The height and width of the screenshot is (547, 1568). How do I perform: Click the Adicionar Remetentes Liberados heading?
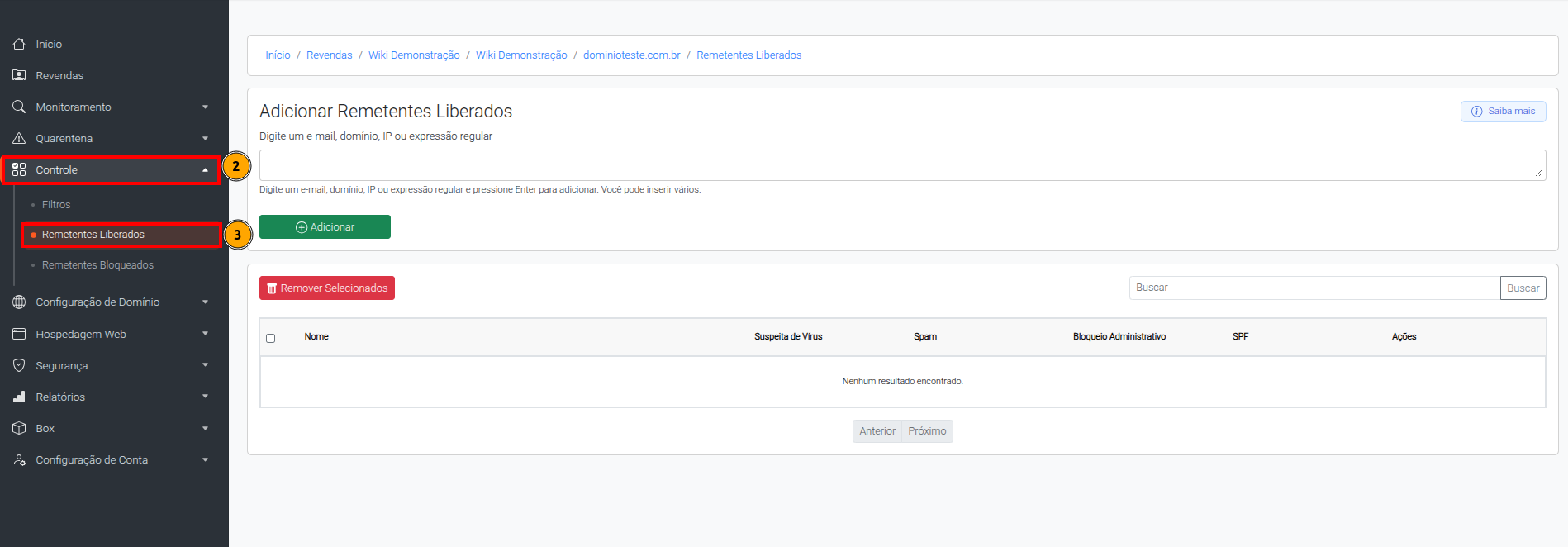point(386,112)
